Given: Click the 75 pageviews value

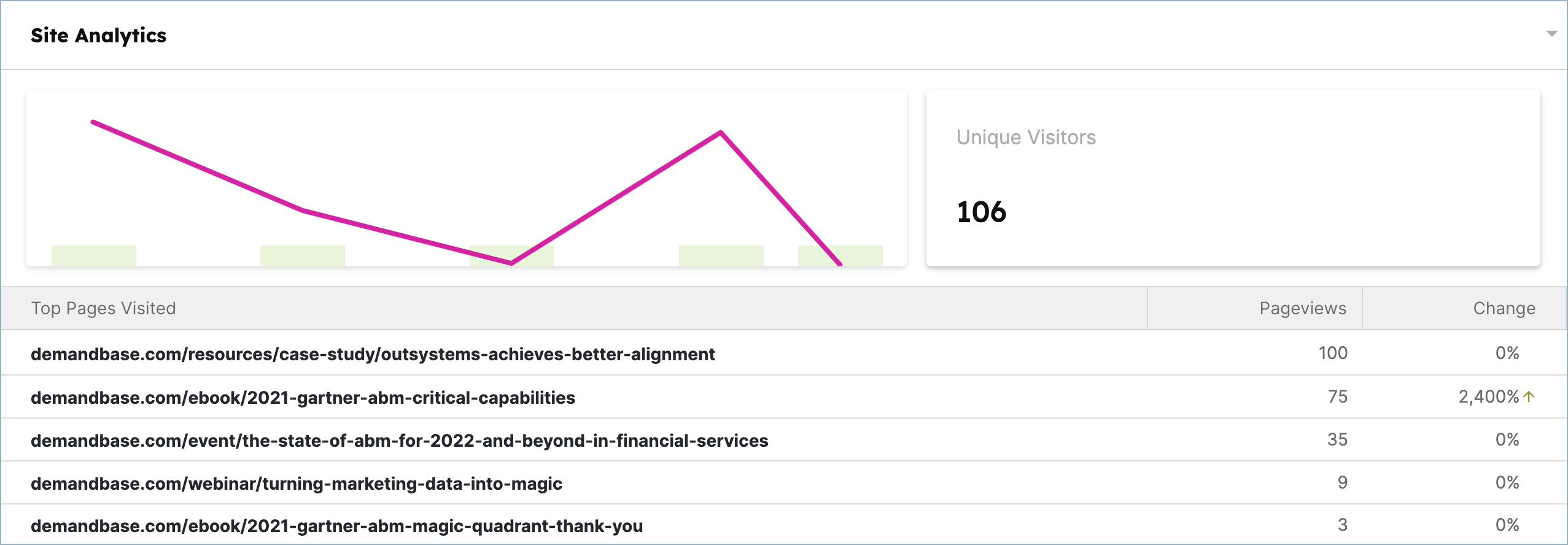Looking at the screenshot, I should coord(1337,396).
